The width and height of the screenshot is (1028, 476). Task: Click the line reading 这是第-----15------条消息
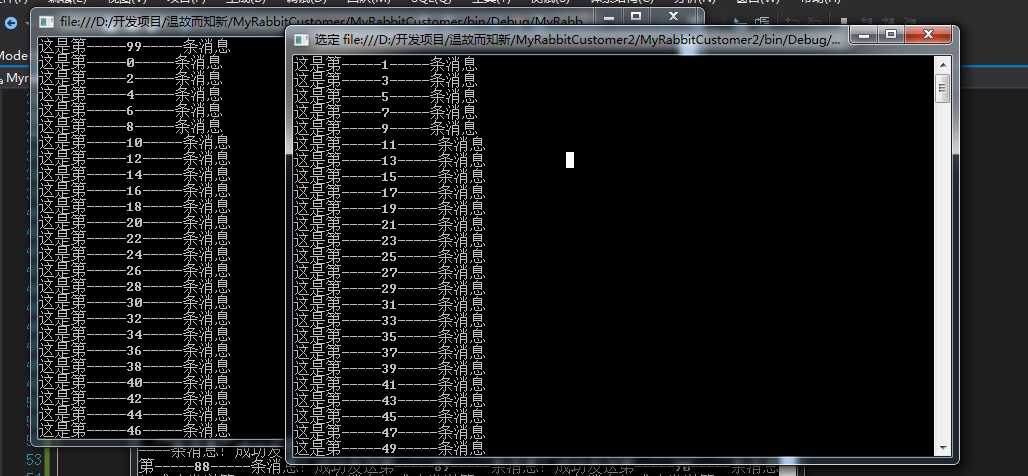(389, 176)
